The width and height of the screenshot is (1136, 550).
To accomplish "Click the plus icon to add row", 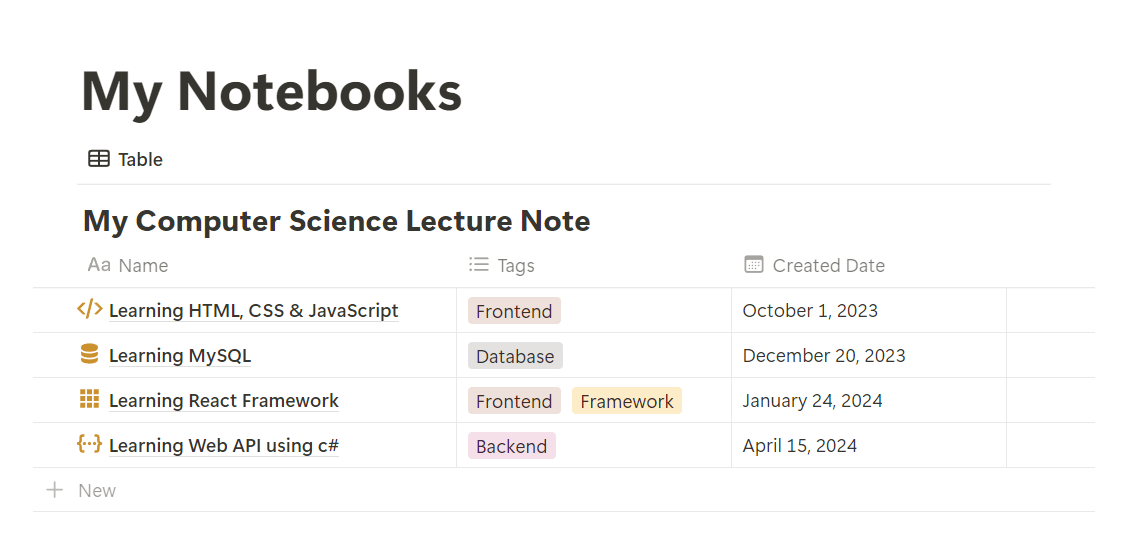I will pos(55,490).
